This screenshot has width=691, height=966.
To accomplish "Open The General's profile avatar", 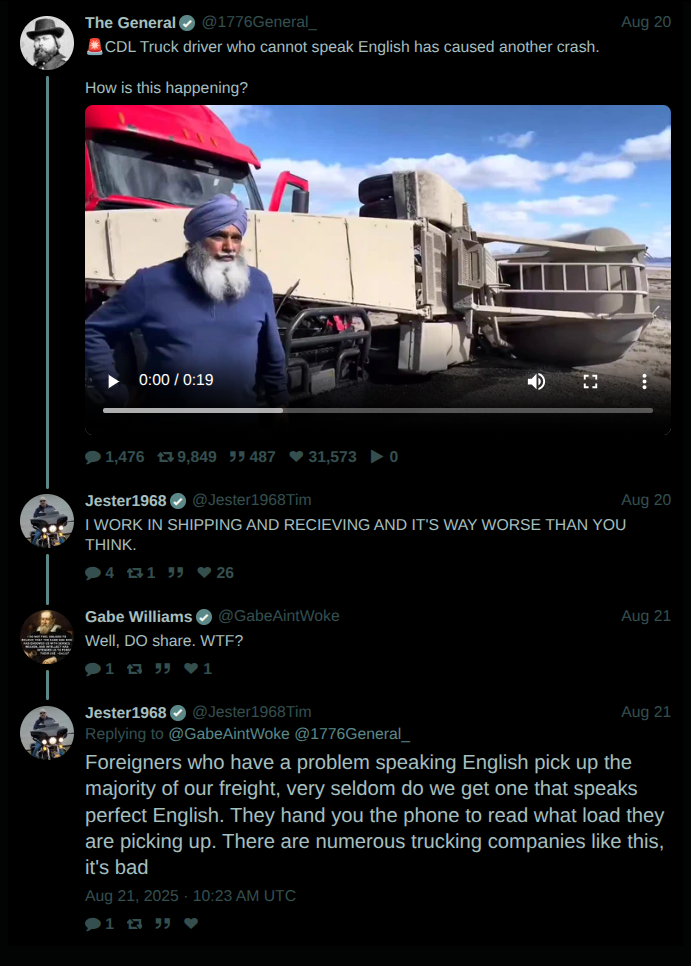I will pos(47,43).
